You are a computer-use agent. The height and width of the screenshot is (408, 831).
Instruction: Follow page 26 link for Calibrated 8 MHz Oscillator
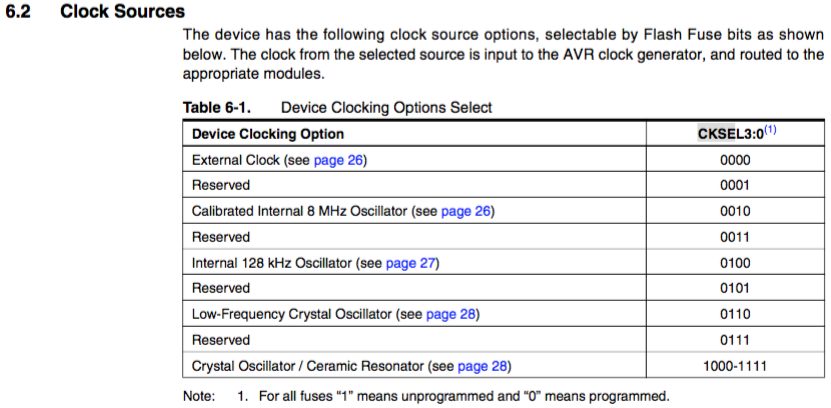point(465,211)
